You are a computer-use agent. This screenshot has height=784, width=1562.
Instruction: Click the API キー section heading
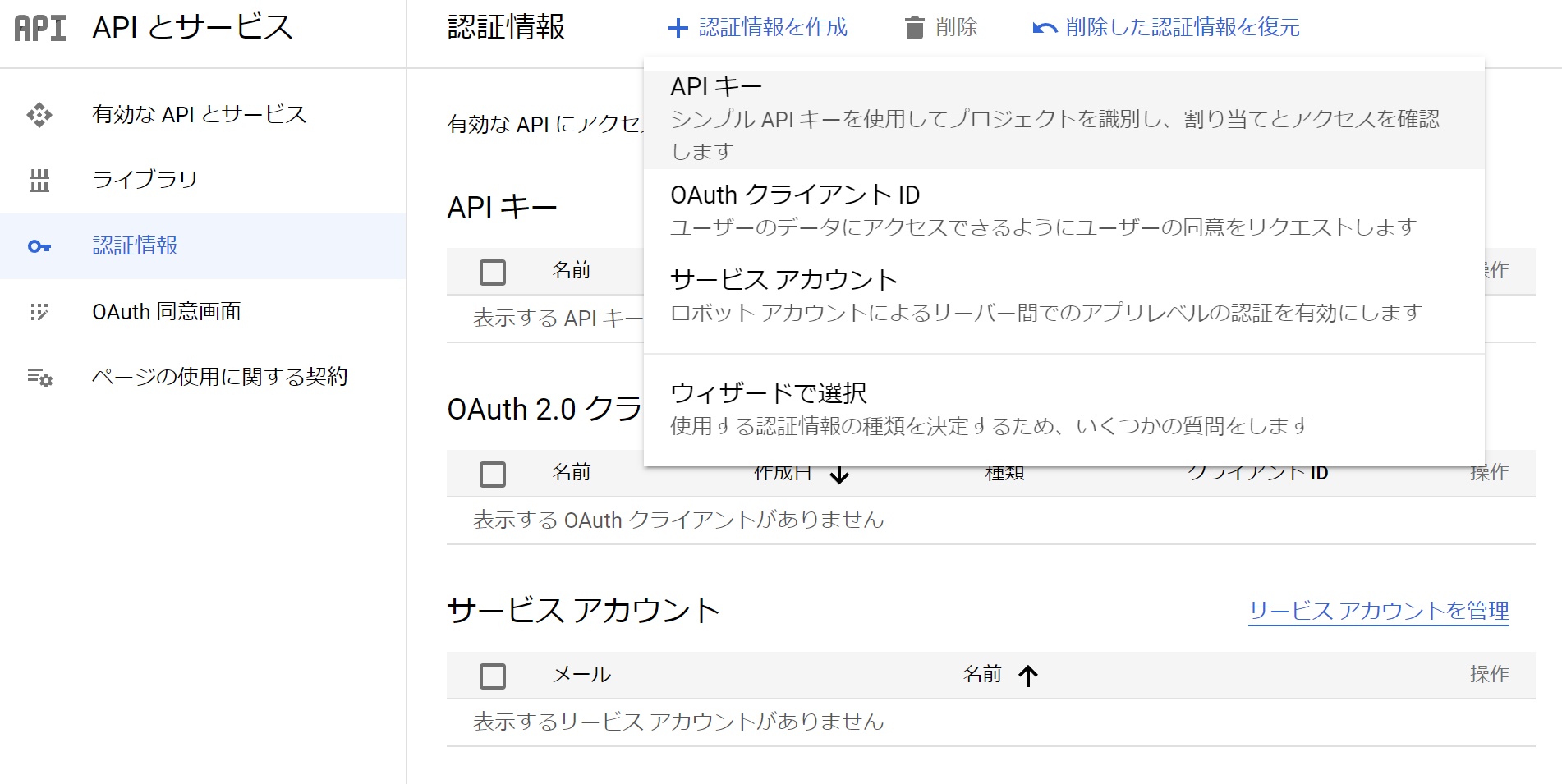pos(502,208)
